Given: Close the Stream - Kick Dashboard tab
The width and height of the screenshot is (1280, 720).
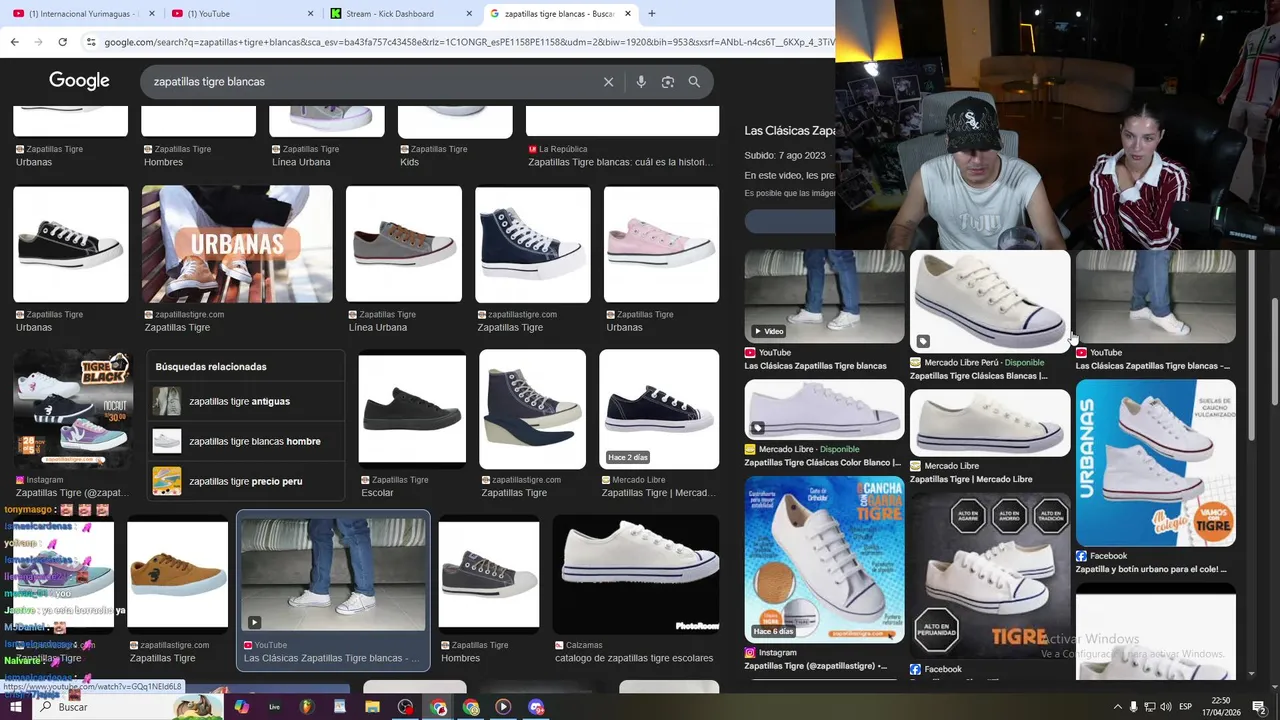Looking at the screenshot, I should click(469, 14).
